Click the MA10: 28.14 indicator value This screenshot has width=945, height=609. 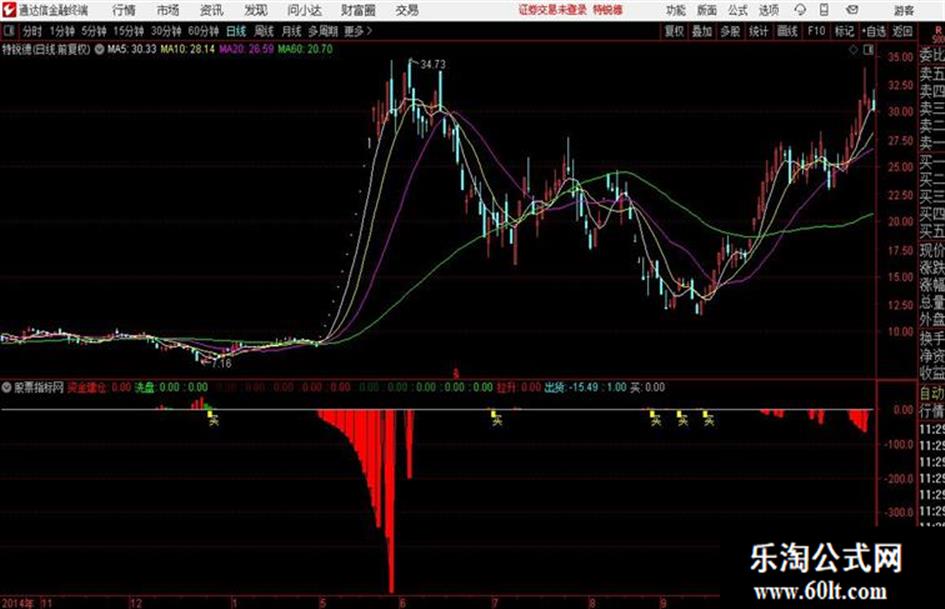pos(187,49)
